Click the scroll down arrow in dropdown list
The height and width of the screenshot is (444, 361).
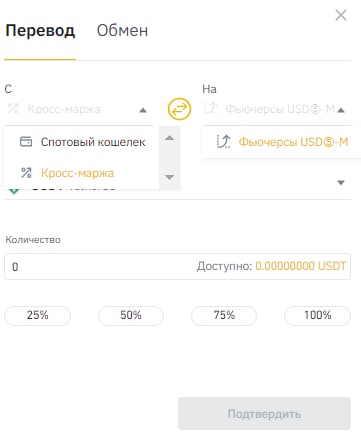pyautogui.click(x=170, y=177)
